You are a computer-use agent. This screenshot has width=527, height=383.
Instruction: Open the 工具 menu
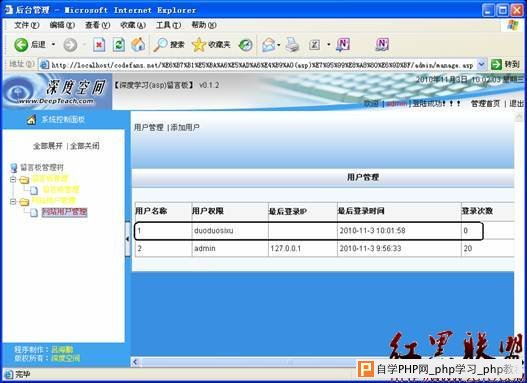(x=168, y=25)
